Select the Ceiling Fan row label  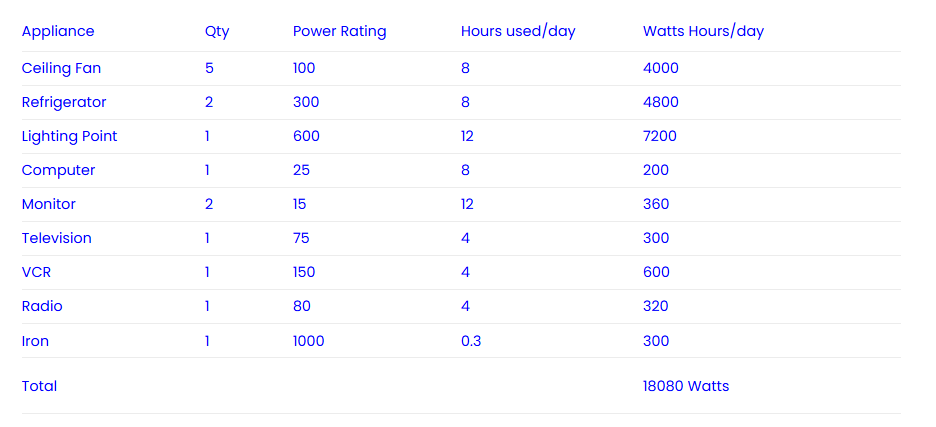[x=61, y=68]
